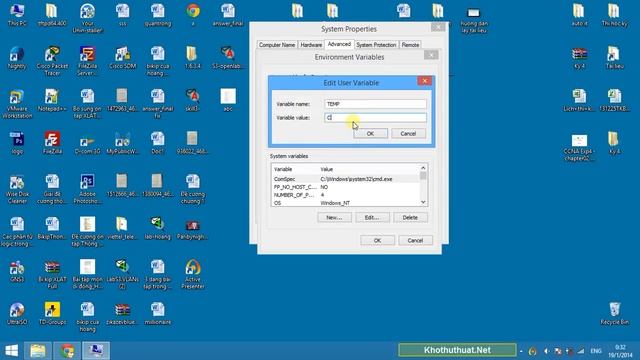The height and width of the screenshot is (360, 640).
Task: Open the This PC desktop icon
Action: (x=17, y=15)
